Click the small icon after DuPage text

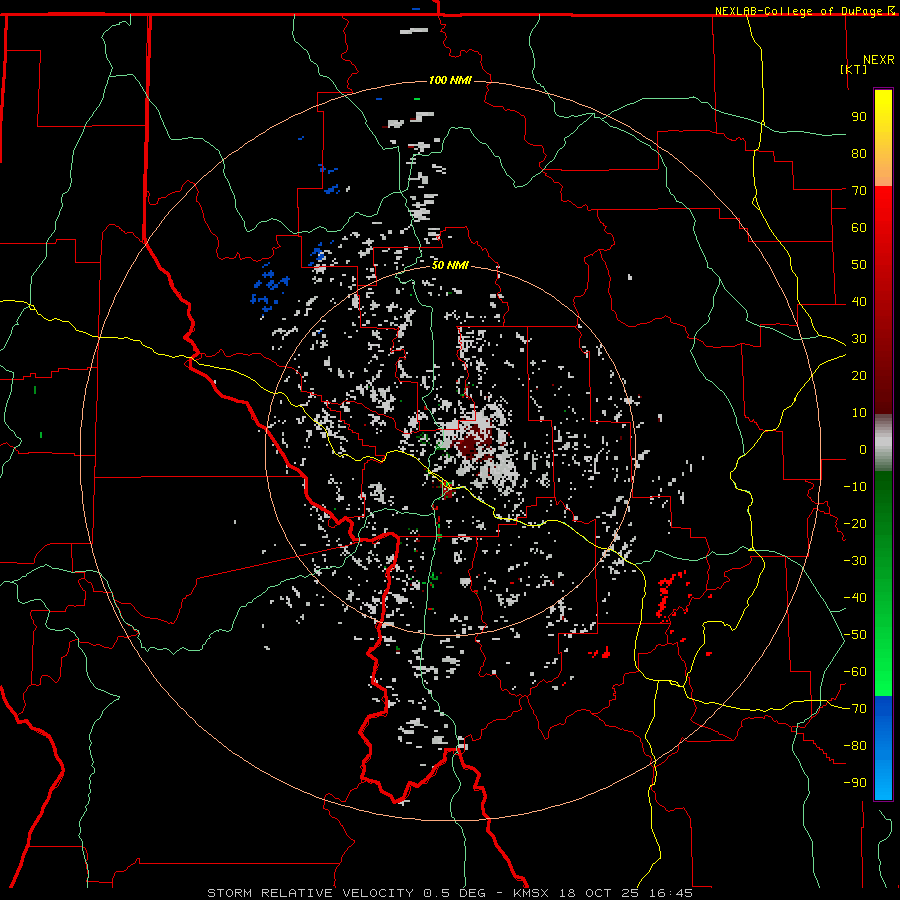(x=891, y=11)
